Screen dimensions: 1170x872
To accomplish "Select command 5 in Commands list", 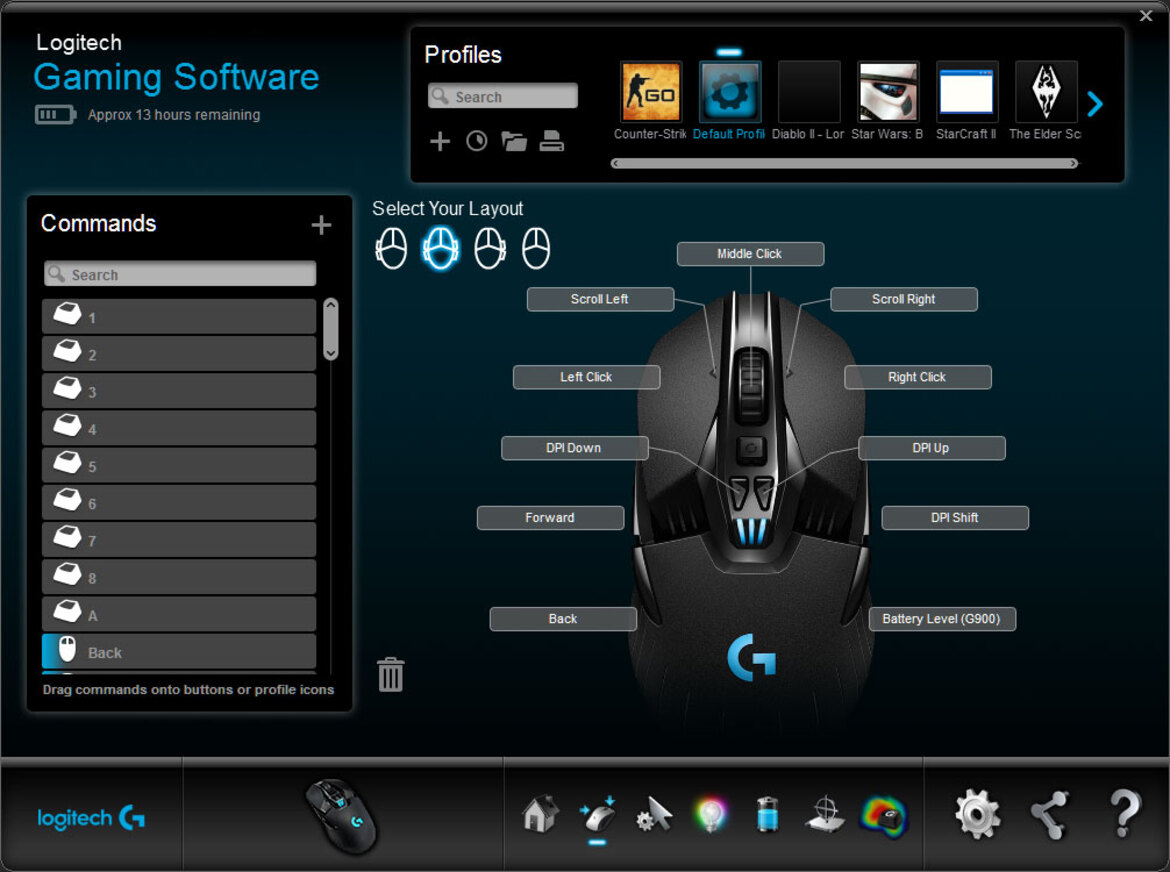I will click(x=179, y=465).
